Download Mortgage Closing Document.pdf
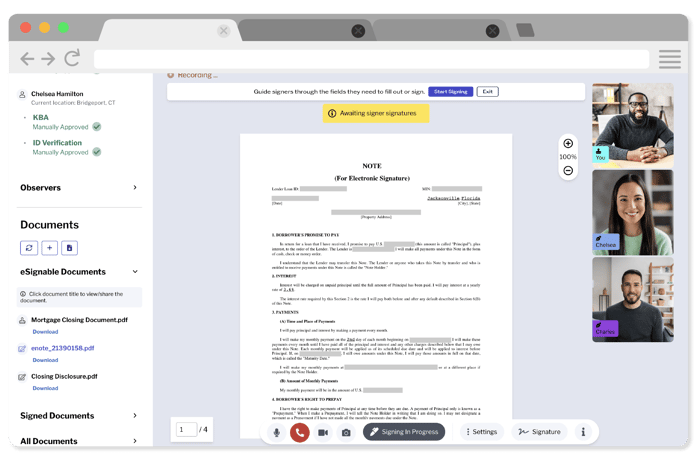 45,332
